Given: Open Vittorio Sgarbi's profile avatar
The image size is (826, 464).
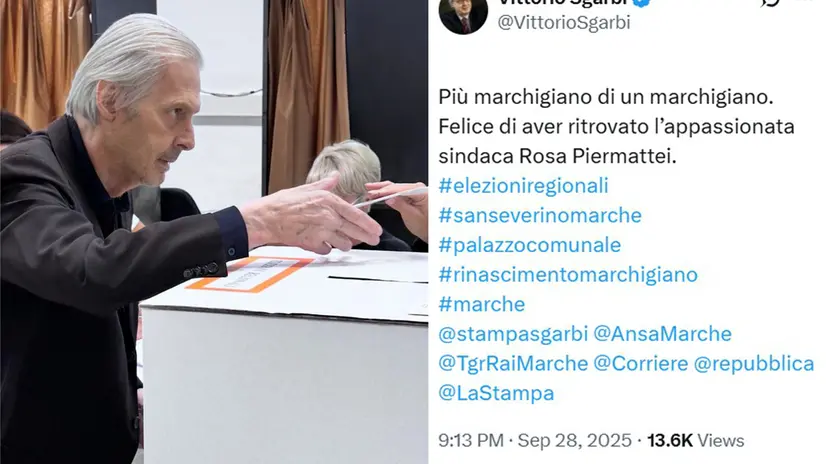Looking at the screenshot, I should point(464,15).
